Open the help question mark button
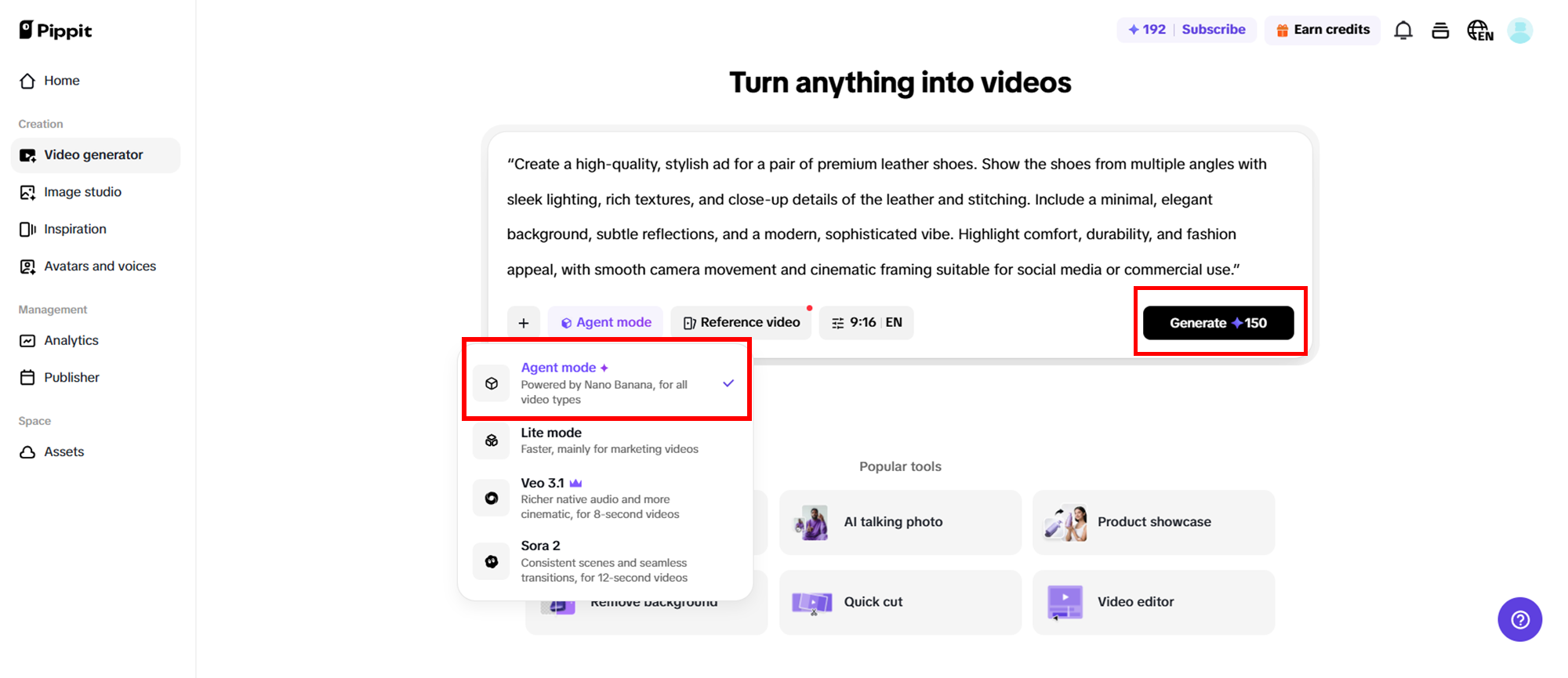Screen dimensions: 1568x678 click(x=1520, y=619)
